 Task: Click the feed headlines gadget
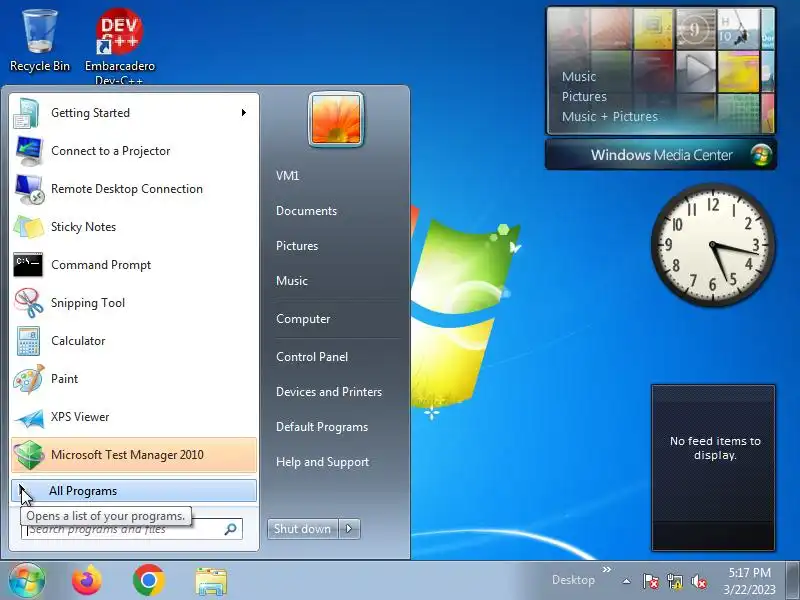(x=713, y=468)
